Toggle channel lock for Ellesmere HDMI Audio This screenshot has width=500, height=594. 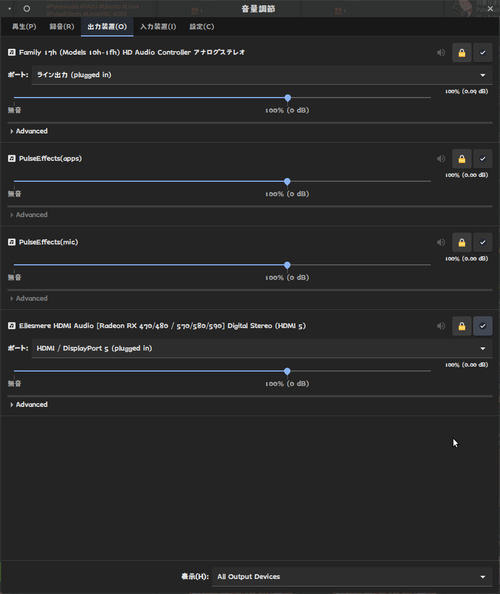462,326
